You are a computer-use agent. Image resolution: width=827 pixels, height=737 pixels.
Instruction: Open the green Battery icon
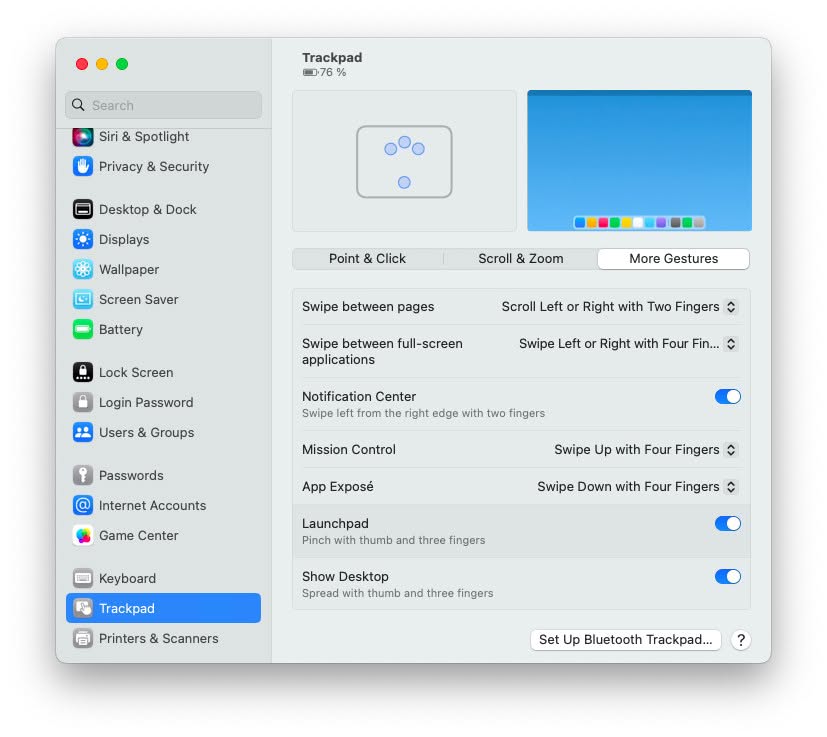click(x=83, y=330)
